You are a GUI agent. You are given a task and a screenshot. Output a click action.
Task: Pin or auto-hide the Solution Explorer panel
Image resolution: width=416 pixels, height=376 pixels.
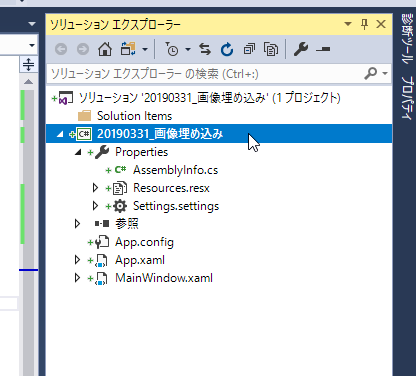(x=364, y=24)
